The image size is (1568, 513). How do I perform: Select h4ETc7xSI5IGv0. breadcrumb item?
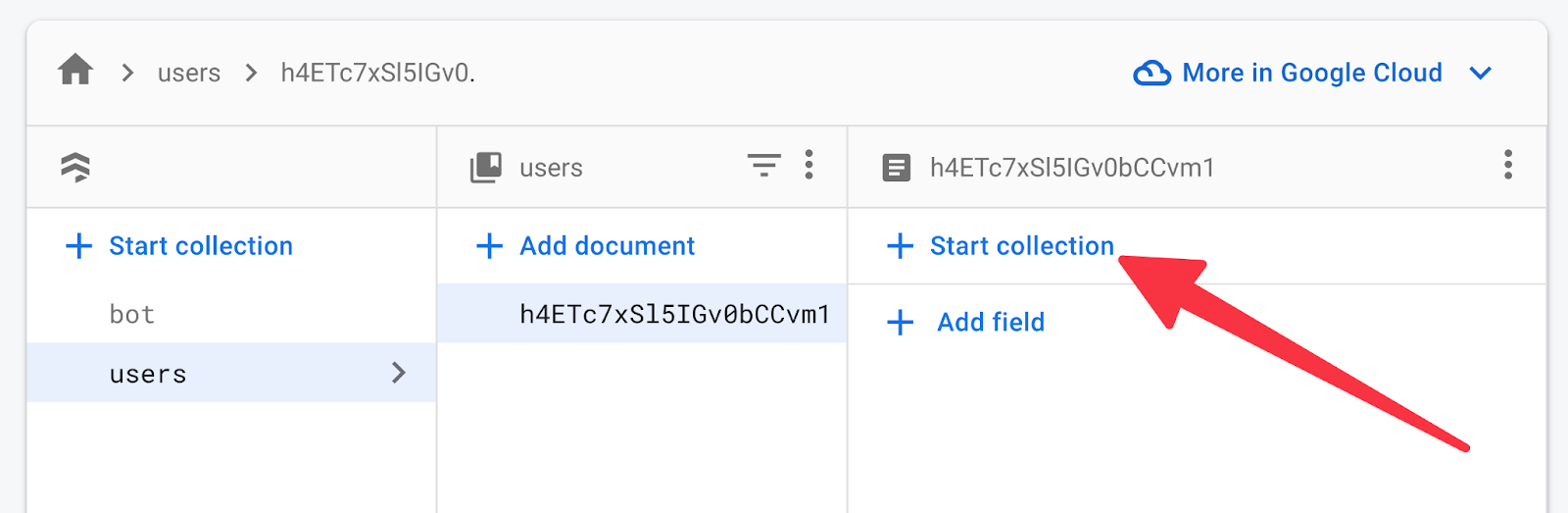point(377,73)
